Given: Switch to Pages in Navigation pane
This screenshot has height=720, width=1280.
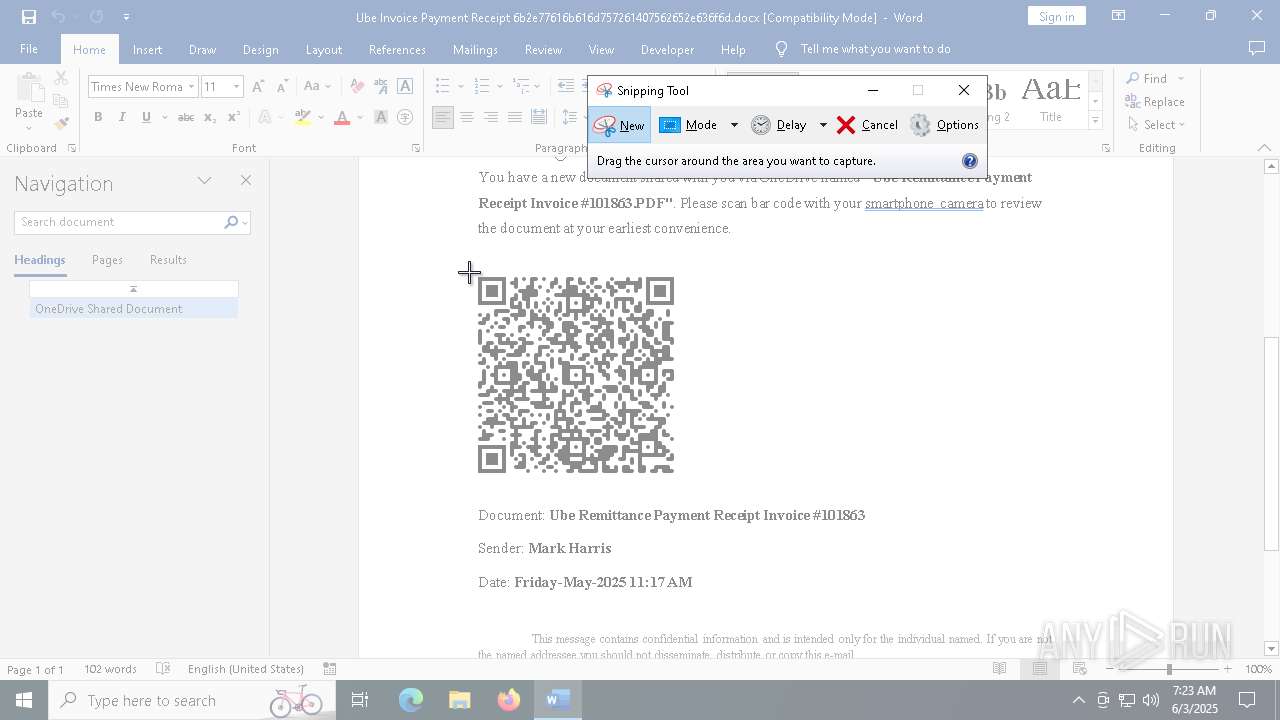Looking at the screenshot, I should coord(107,260).
